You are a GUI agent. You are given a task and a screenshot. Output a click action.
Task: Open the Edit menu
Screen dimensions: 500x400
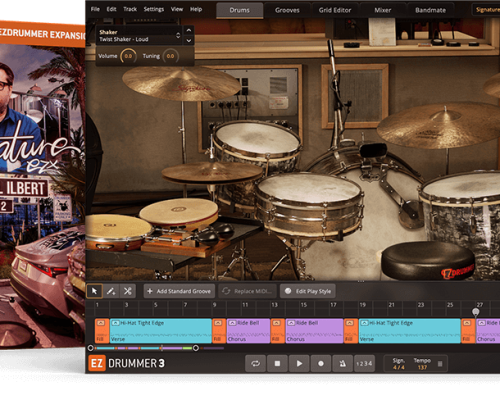(111, 9)
